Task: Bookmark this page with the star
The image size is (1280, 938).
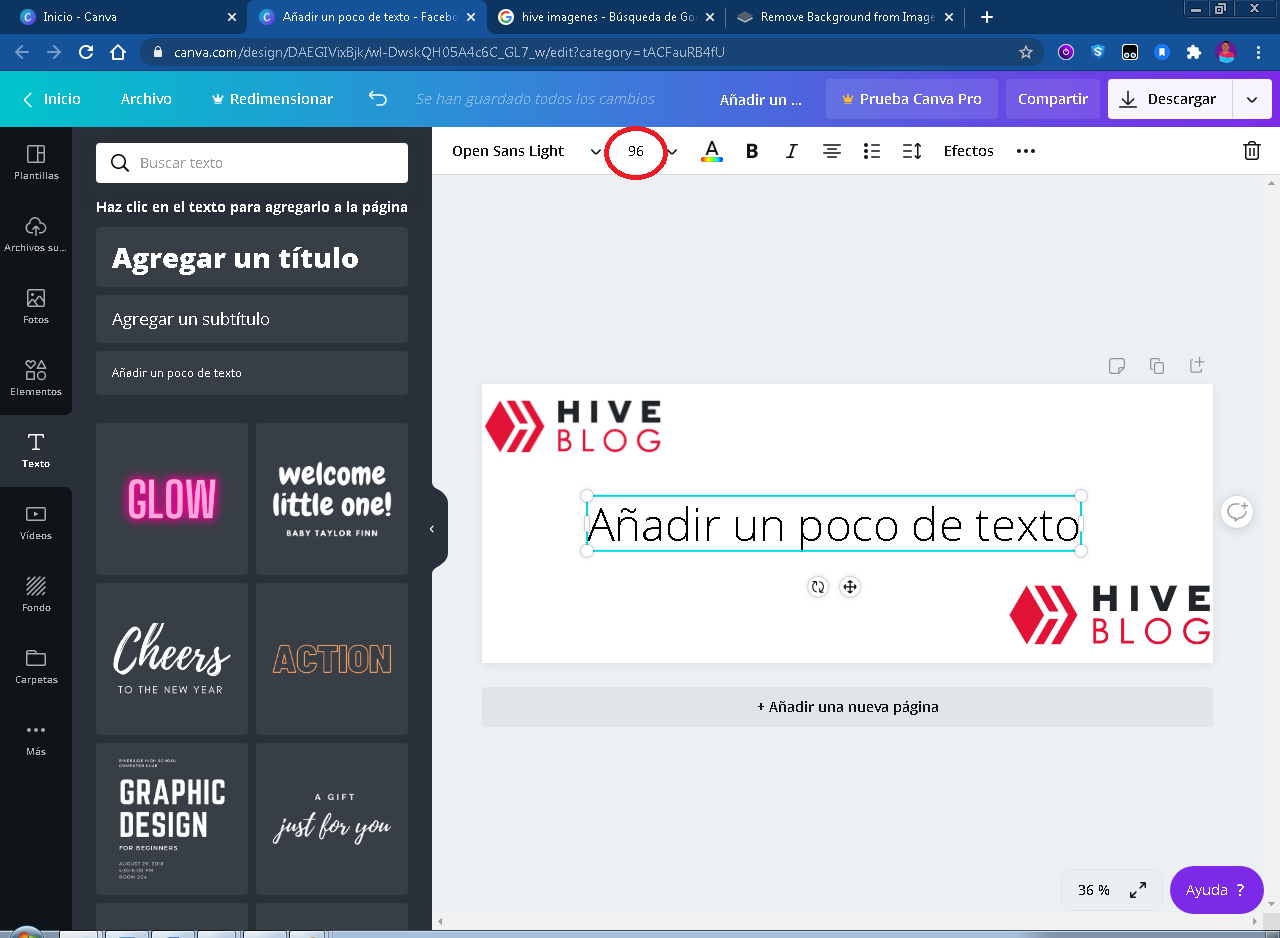Action: coord(1025,52)
